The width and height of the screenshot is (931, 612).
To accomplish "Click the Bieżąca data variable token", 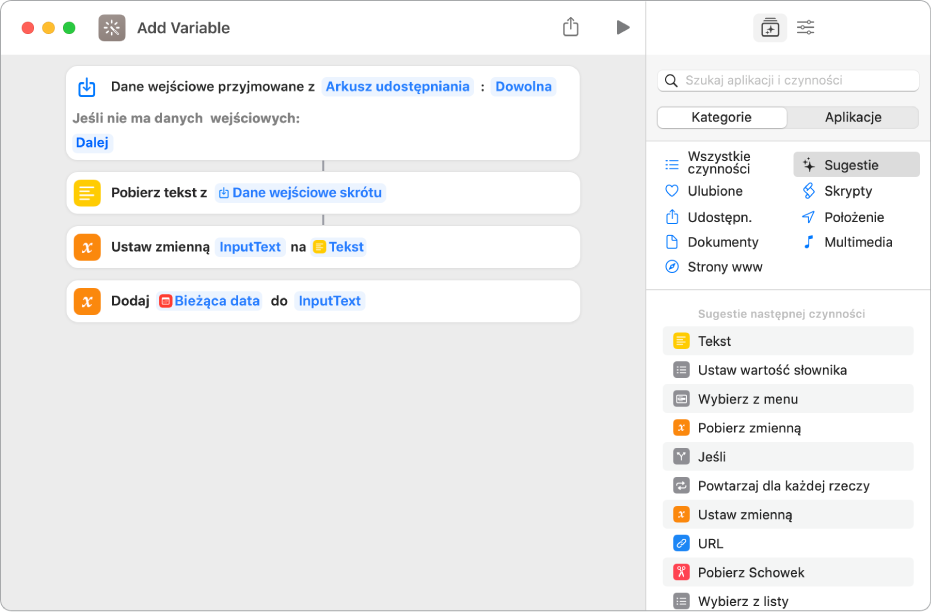I will tap(210, 301).
